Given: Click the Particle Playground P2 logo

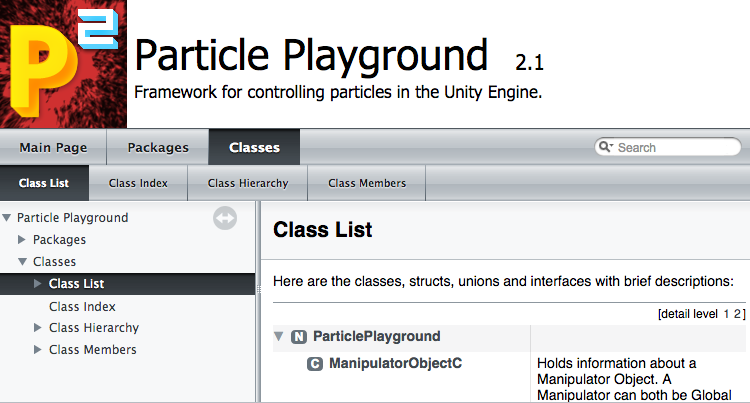Looking at the screenshot, I should click(63, 64).
